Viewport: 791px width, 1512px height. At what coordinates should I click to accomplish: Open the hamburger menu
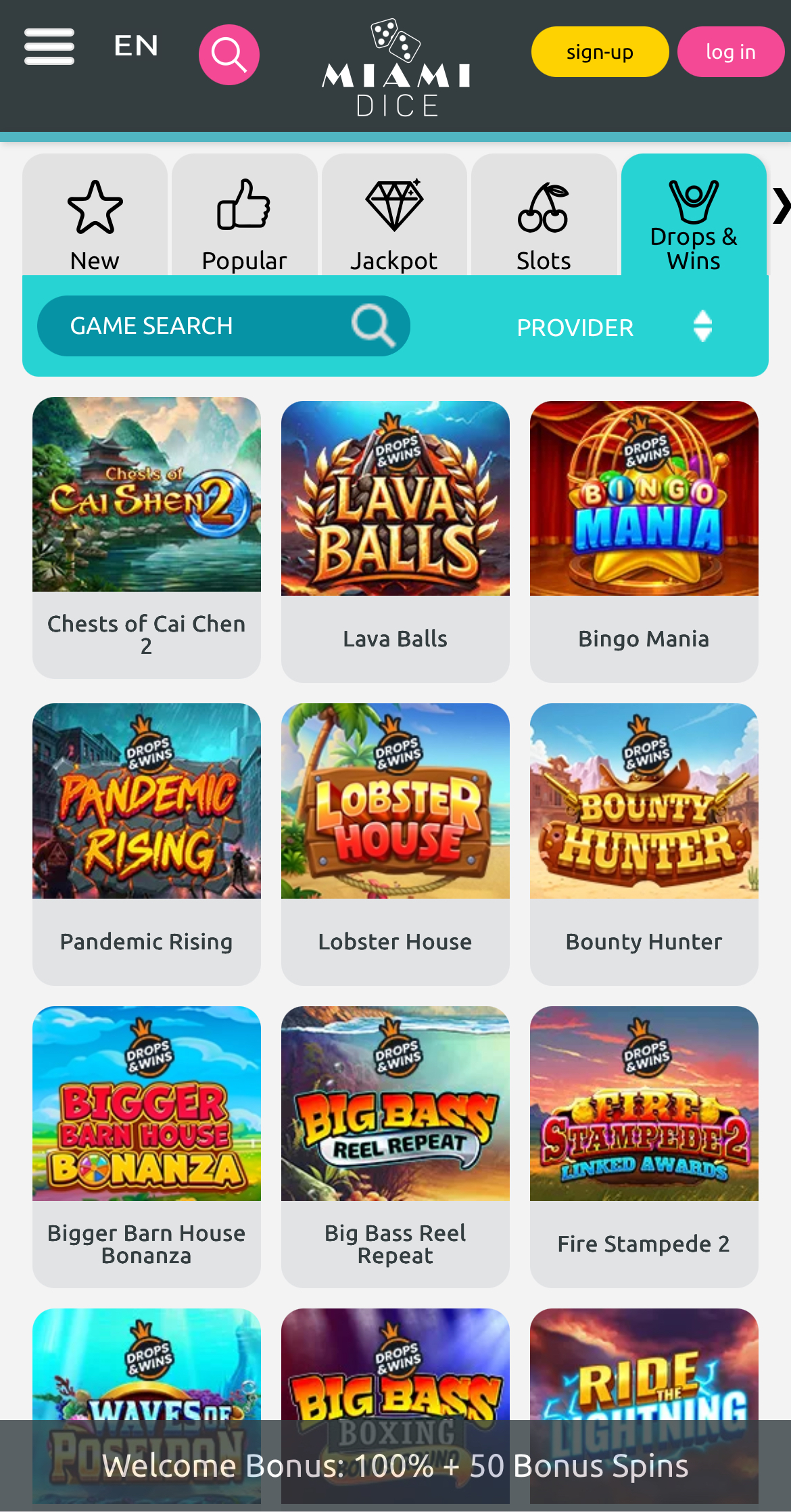49,47
